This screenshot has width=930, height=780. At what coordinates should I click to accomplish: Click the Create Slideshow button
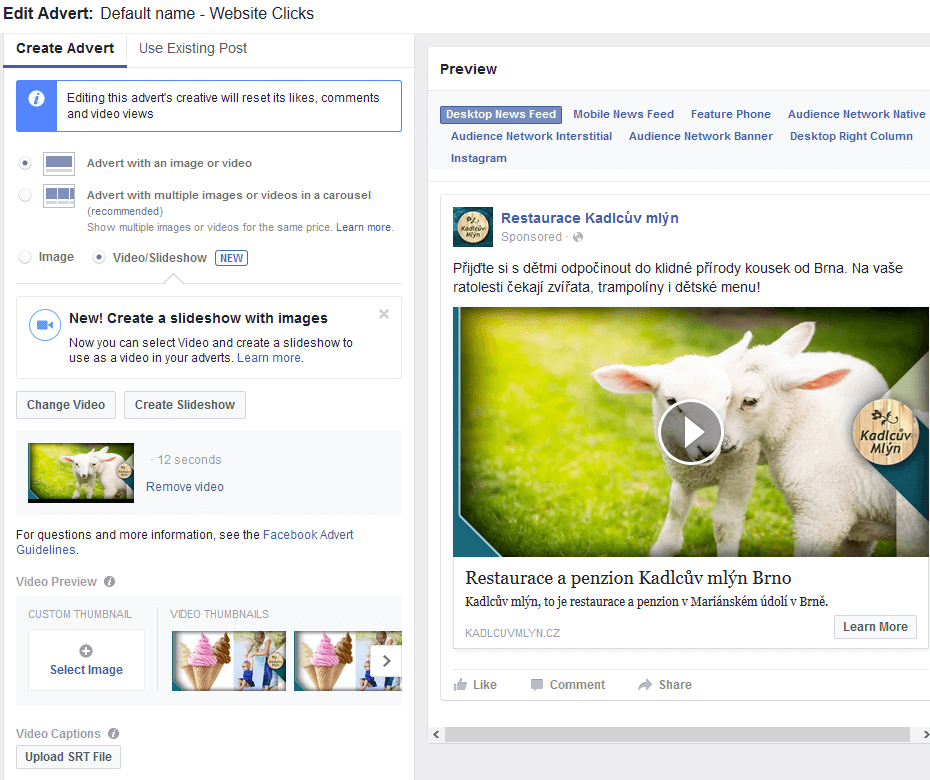point(184,405)
